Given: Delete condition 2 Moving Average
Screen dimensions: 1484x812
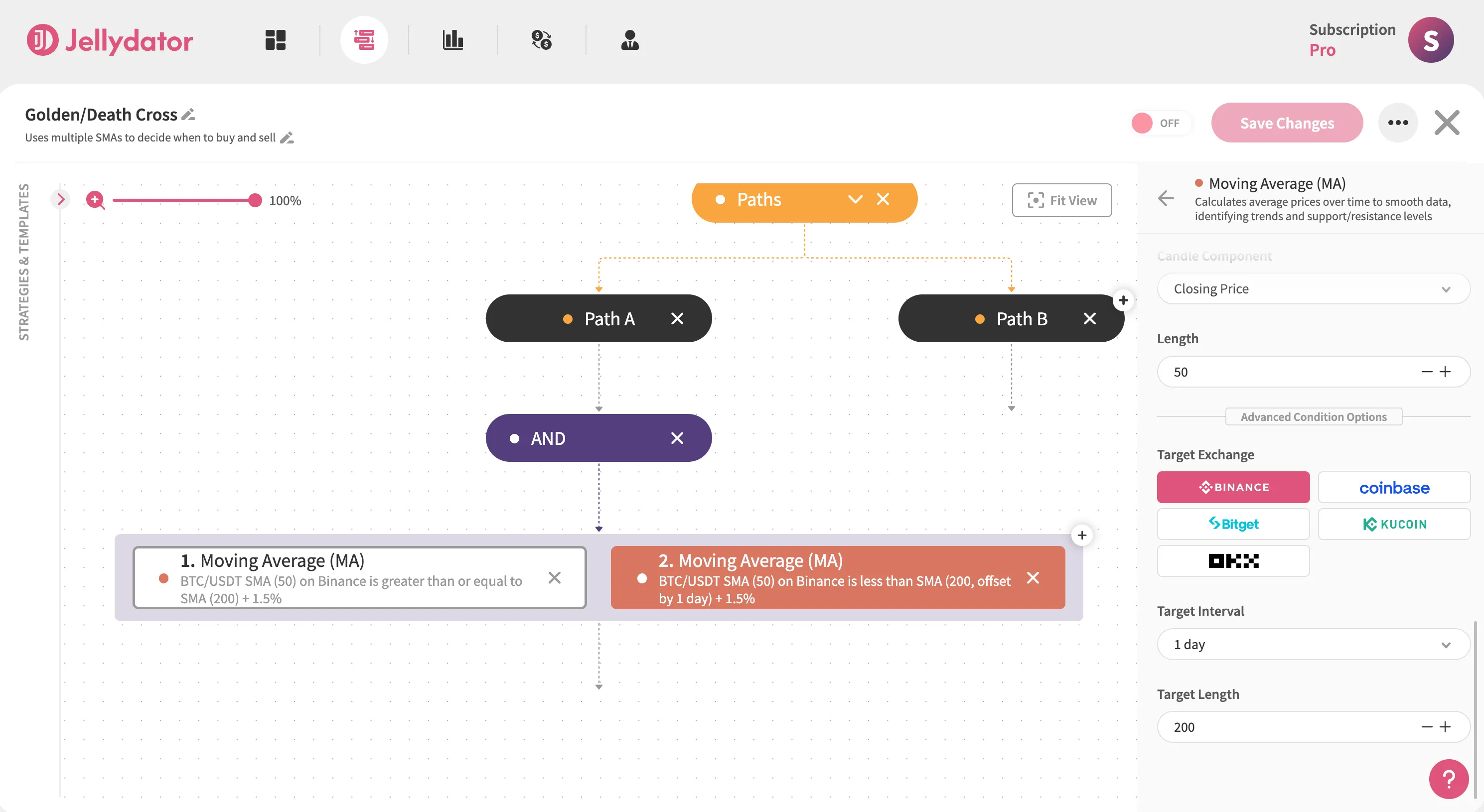Looking at the screenshot, I should [x=1033, y=577].
